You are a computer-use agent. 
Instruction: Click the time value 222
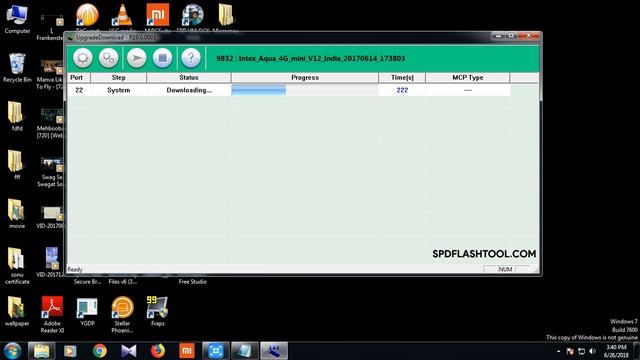click(402, 90)
